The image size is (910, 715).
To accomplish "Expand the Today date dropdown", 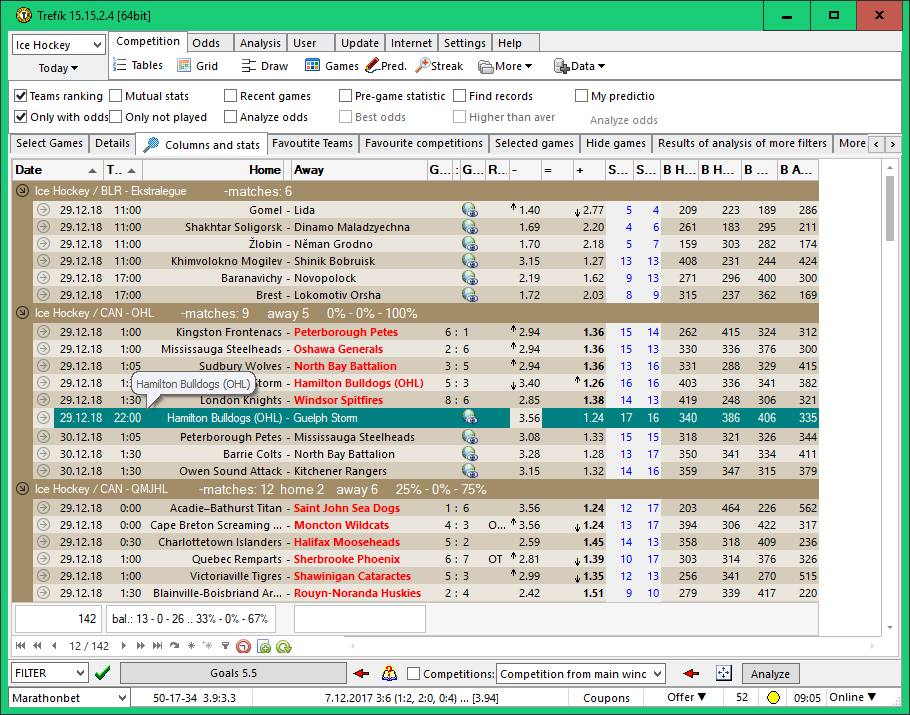I will click(x=58, y=68).
